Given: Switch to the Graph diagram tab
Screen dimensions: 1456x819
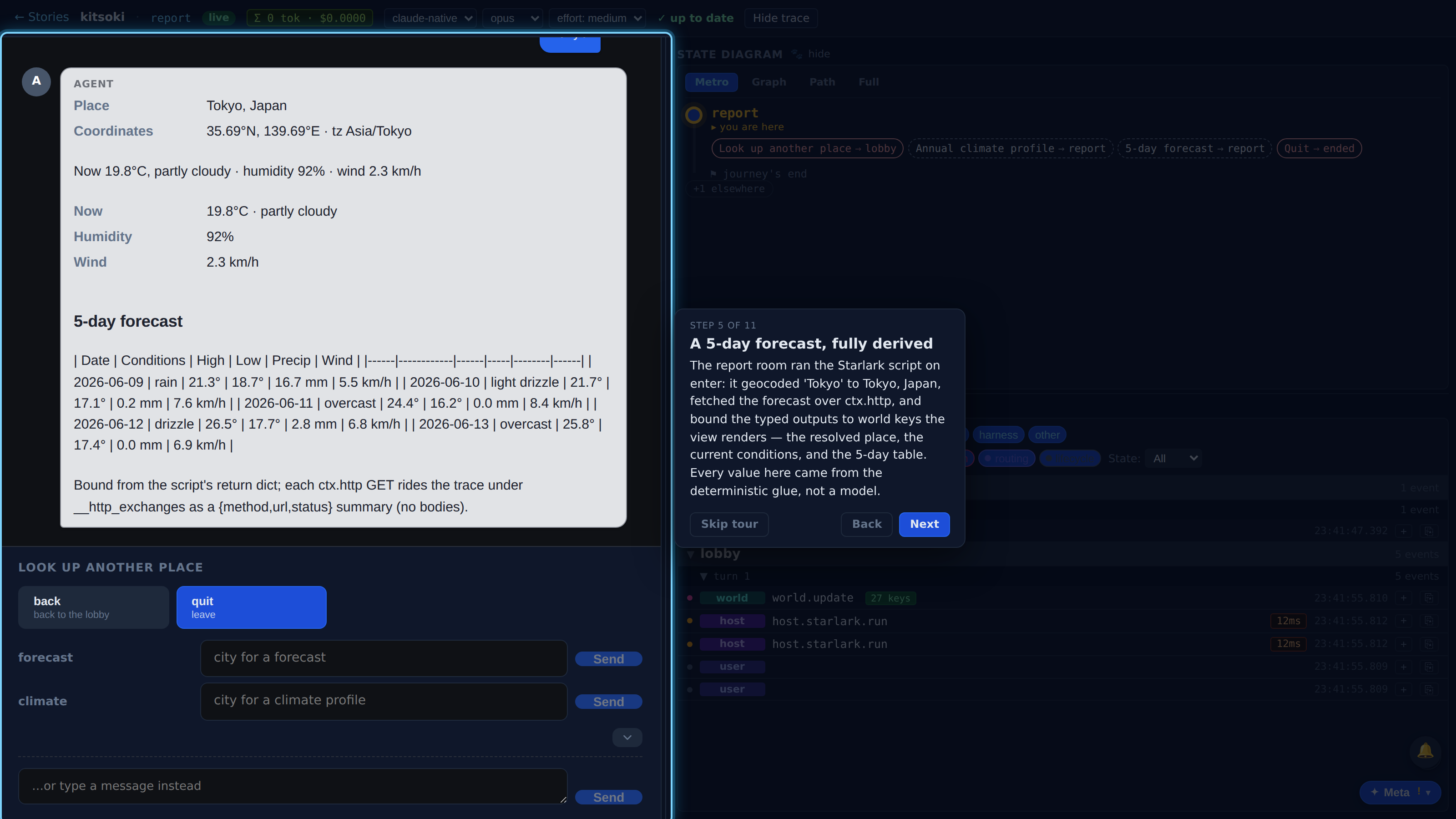Looking at the screenshot, I should [768, 82].
